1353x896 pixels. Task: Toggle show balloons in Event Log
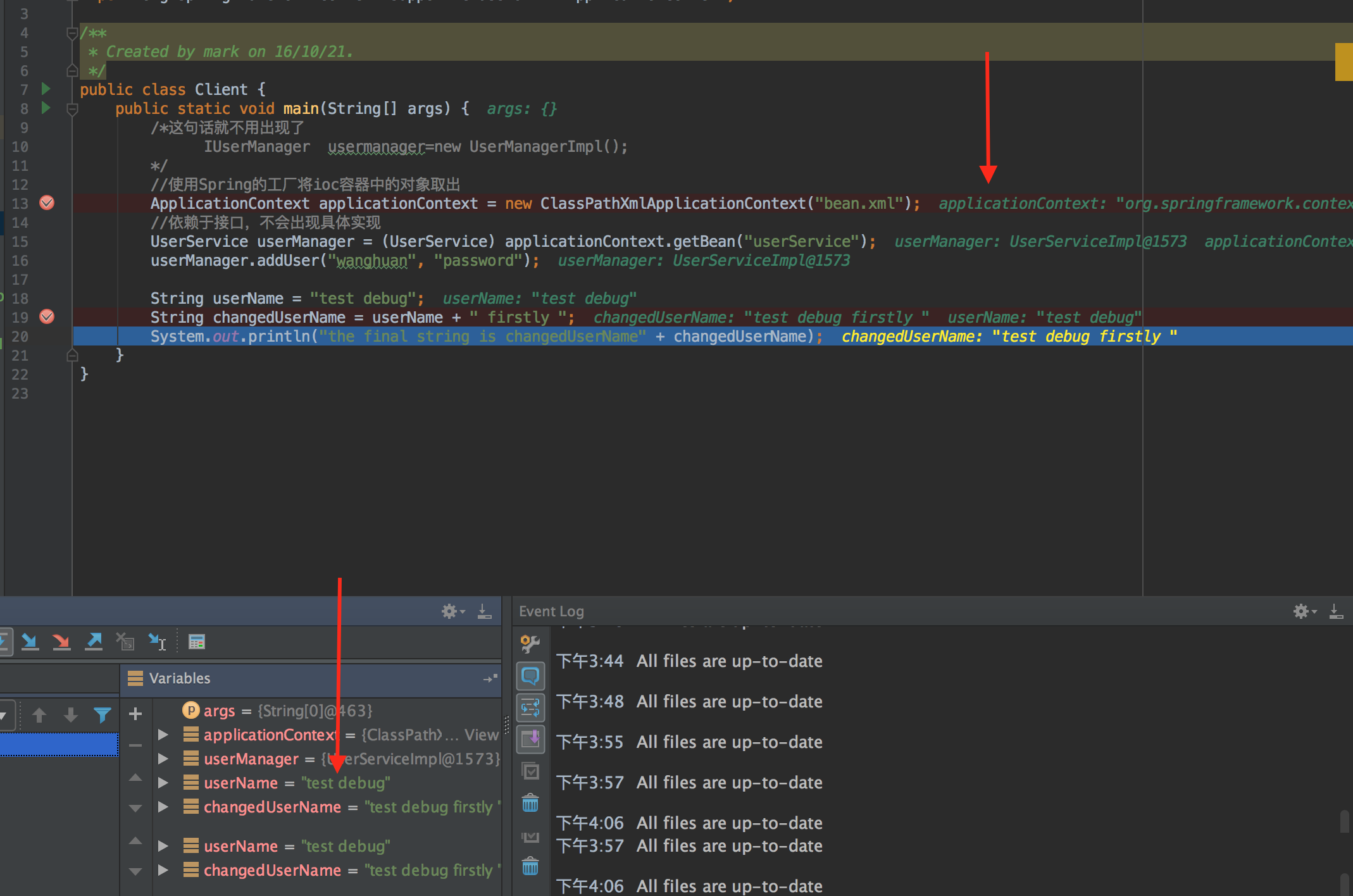pyautogui.click(x=530, y=676)
